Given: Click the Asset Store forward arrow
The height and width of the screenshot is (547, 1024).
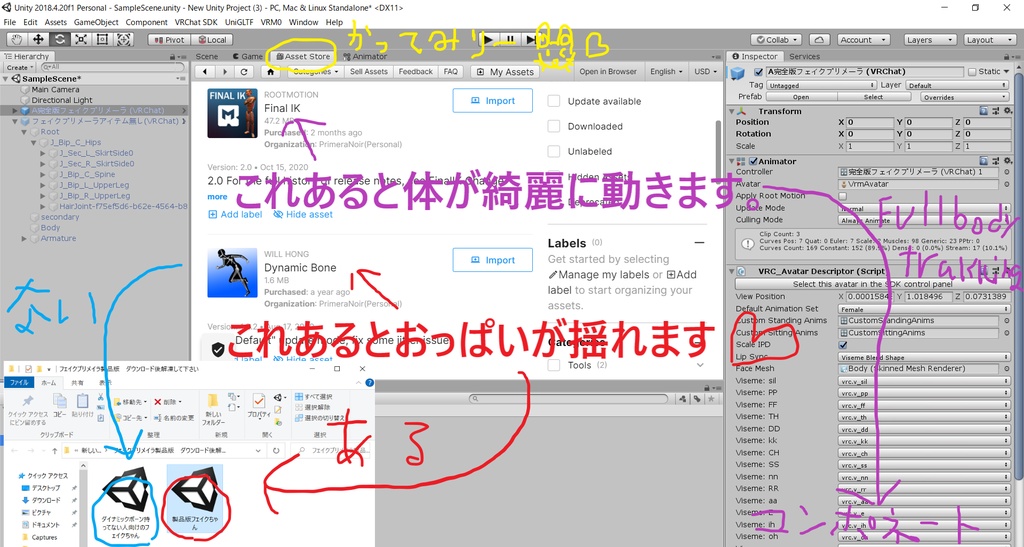Looking at the screenshot, I should 225,72.
